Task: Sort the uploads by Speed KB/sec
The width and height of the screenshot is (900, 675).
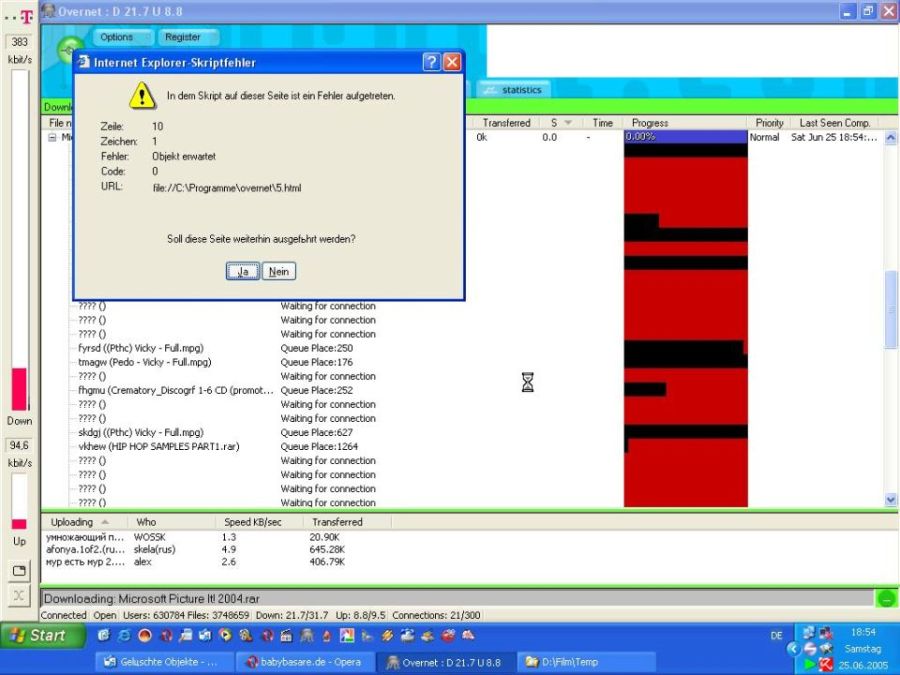Action: [x=259, y=522]
